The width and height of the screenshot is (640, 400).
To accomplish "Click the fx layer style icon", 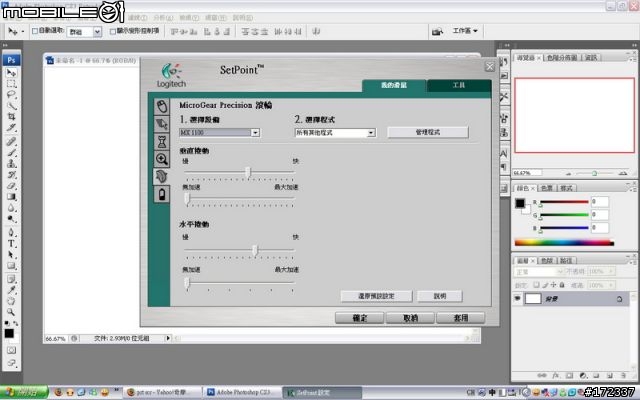I will [555, 375].
